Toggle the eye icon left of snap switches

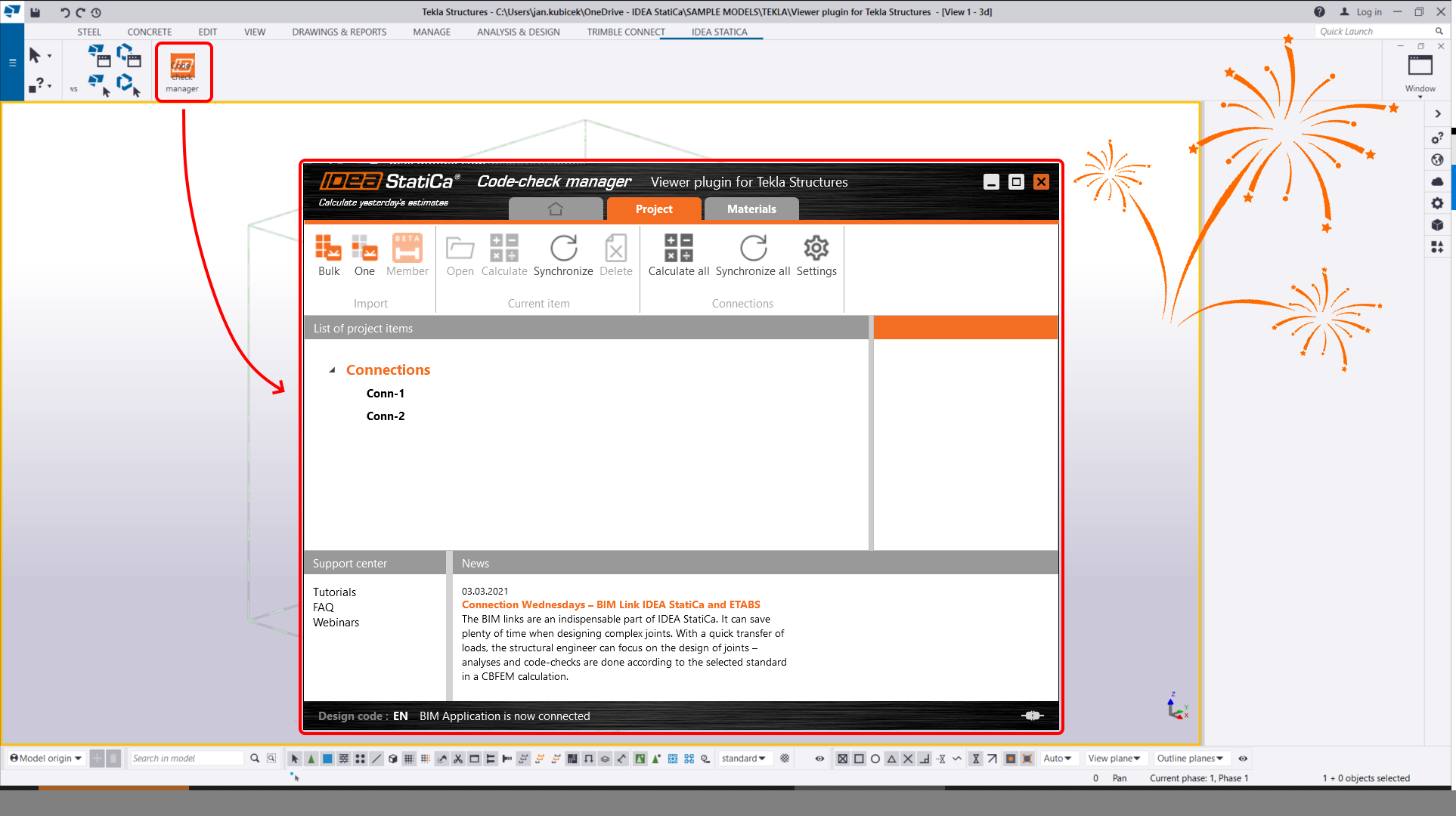click(819, 759)
